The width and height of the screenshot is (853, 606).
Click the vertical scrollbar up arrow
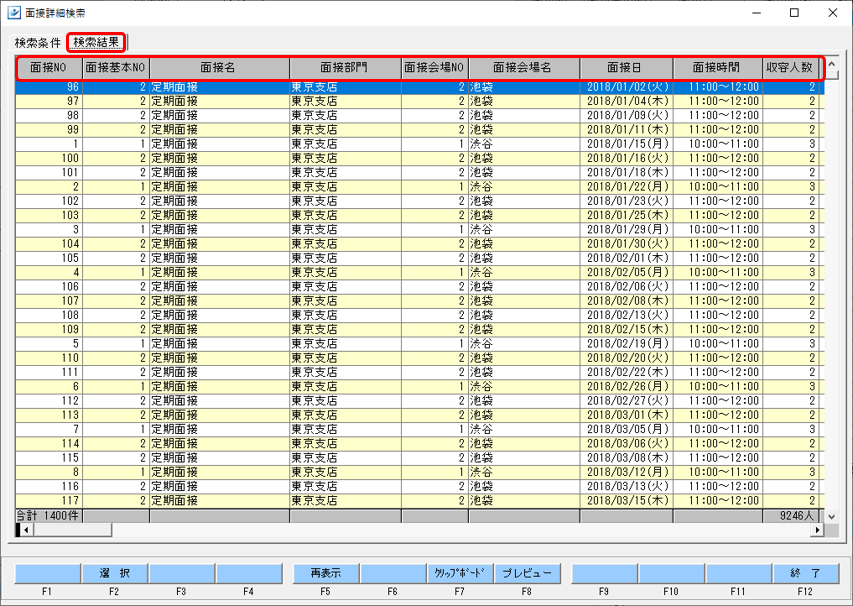(832, 63)
